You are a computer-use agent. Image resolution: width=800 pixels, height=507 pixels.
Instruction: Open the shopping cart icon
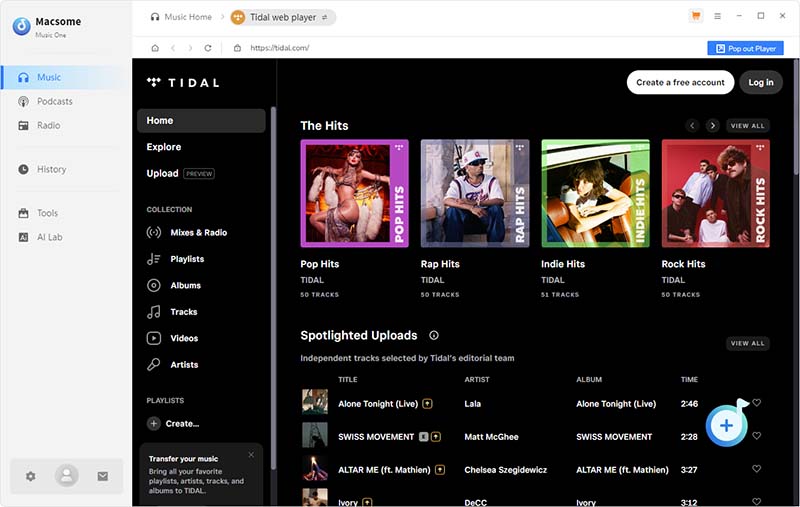pyautogui.click(x=695, y=16)
